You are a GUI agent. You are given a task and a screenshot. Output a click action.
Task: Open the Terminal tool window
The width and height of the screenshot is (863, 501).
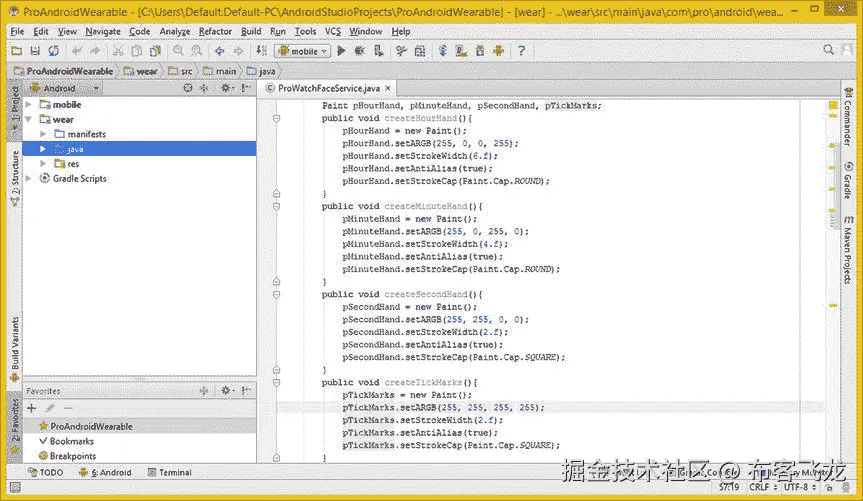click(x=170, y=472)
